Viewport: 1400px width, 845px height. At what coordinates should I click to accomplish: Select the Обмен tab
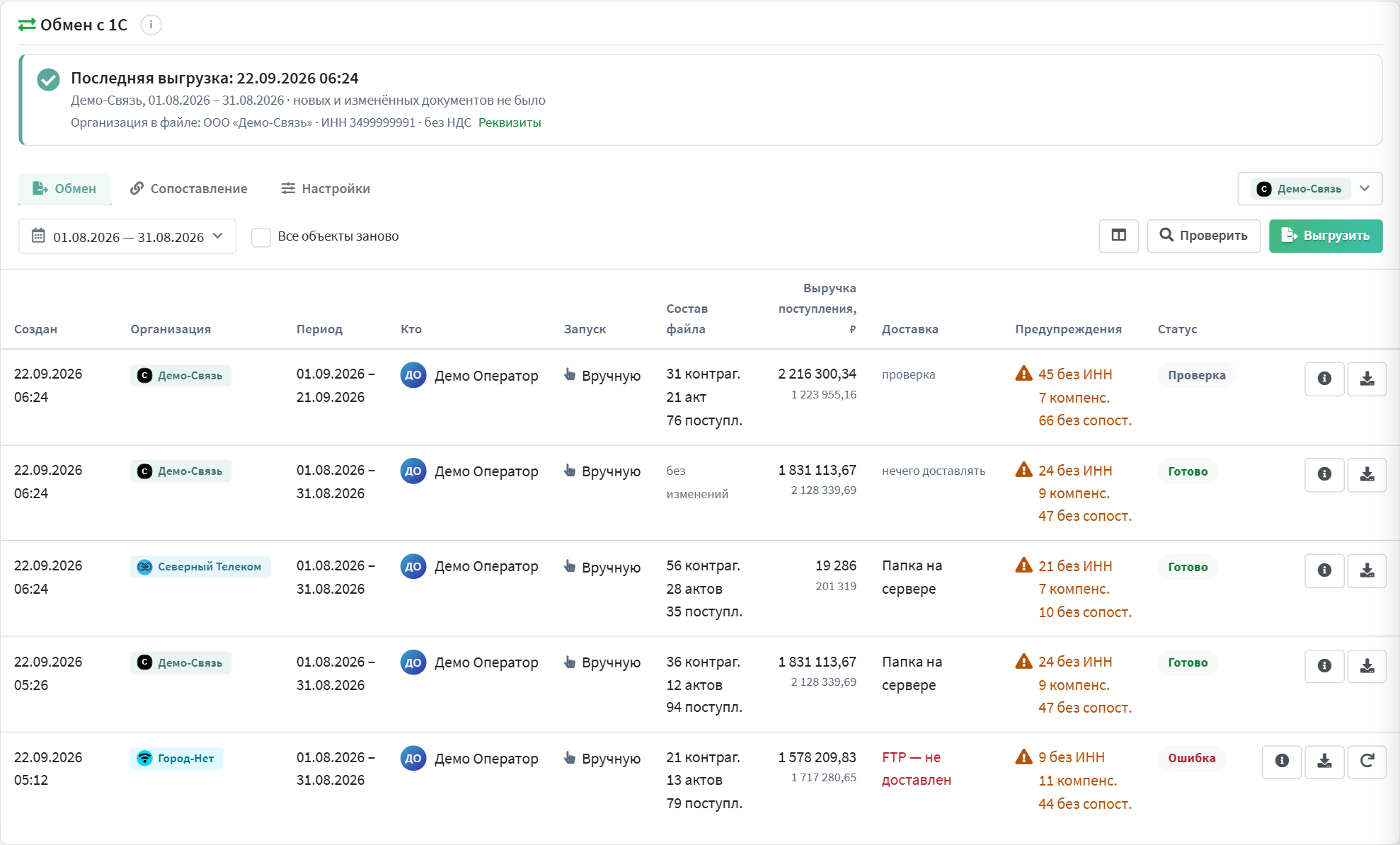click(65, 189)
